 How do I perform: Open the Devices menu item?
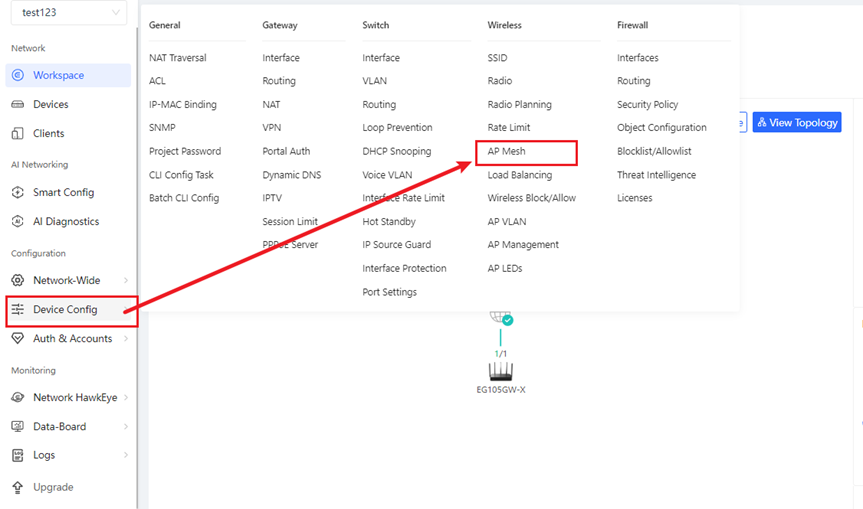point(68,104)
